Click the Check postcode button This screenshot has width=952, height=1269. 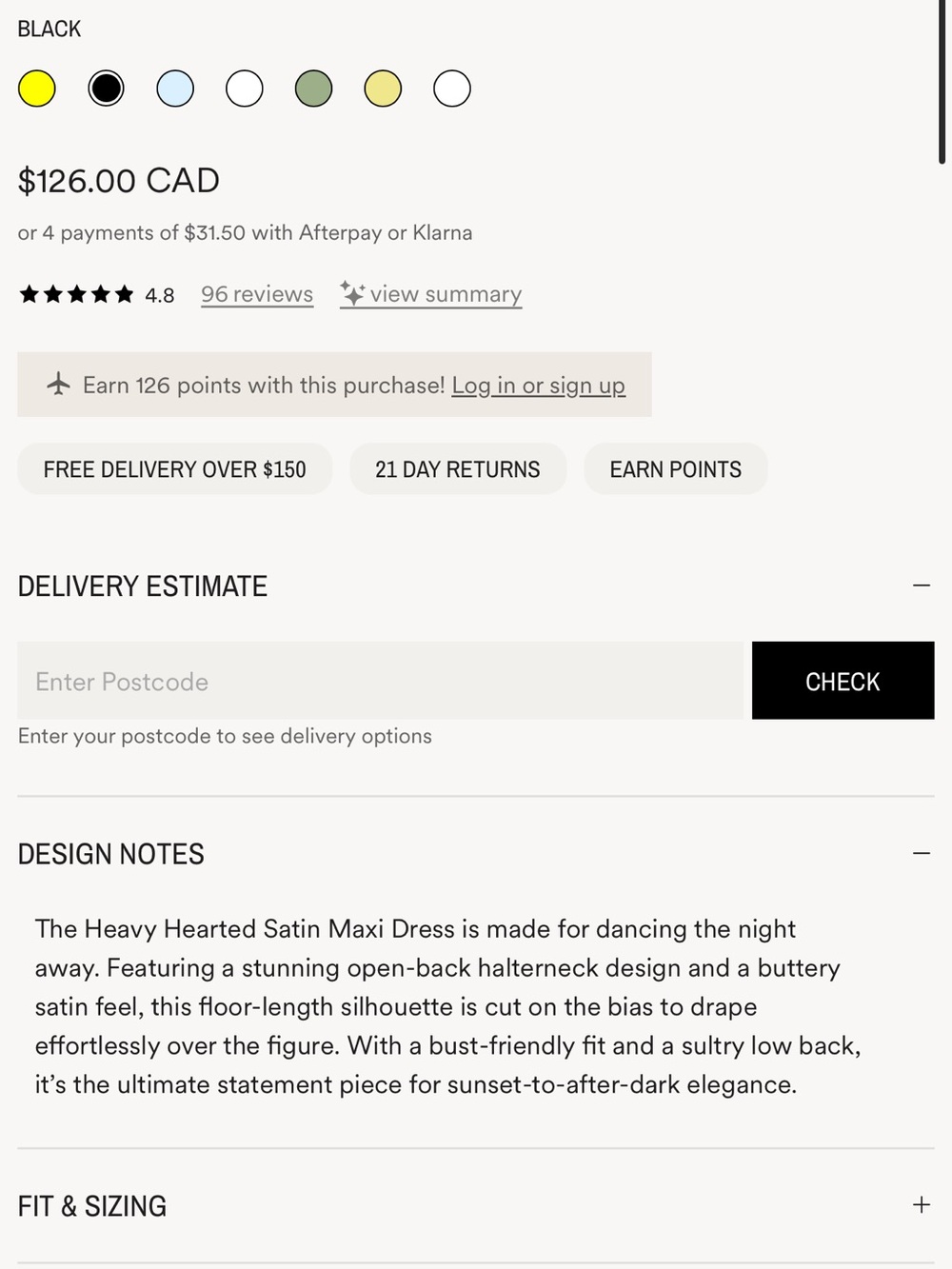click(843, 681)
